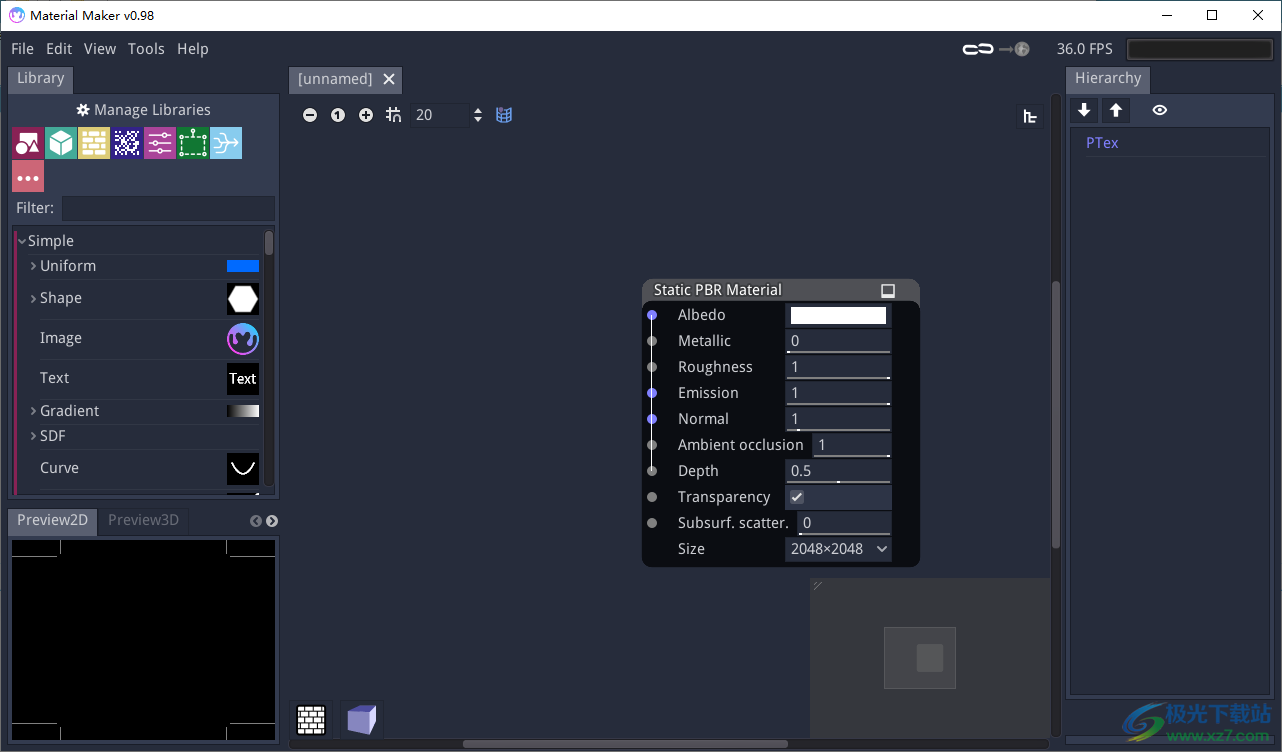Select the Preview2D tab

tap(53, 520)
